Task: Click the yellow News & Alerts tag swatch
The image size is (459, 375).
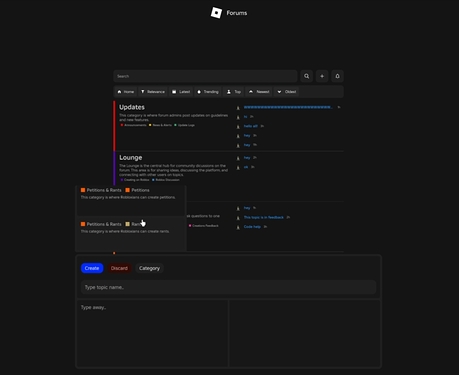Action: coord(150,125)
